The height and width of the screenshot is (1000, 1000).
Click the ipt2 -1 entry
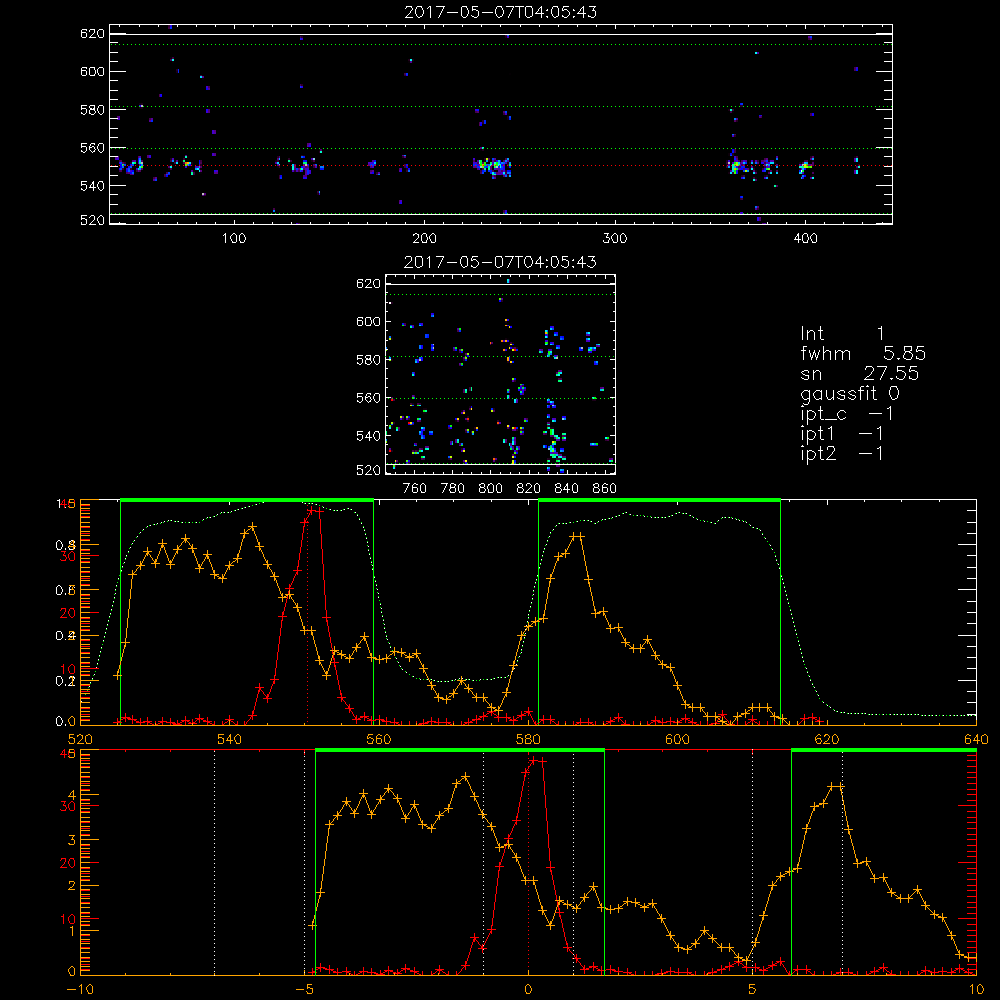click(842, 453)
